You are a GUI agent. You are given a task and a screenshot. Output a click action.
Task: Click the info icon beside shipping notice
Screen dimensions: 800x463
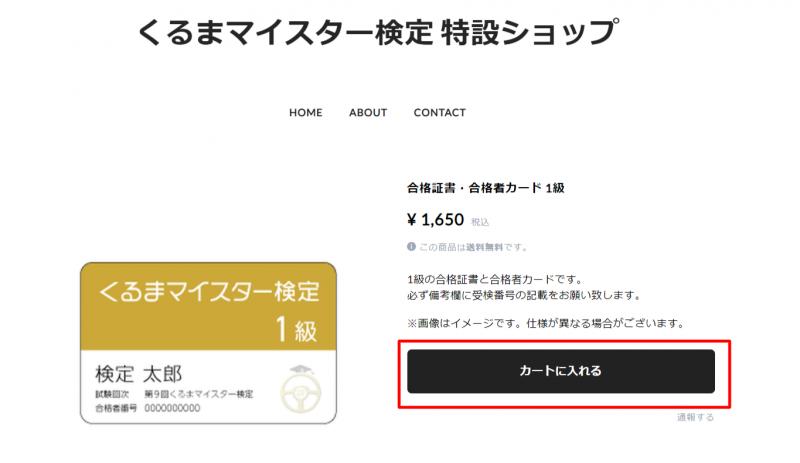point(411,247)
